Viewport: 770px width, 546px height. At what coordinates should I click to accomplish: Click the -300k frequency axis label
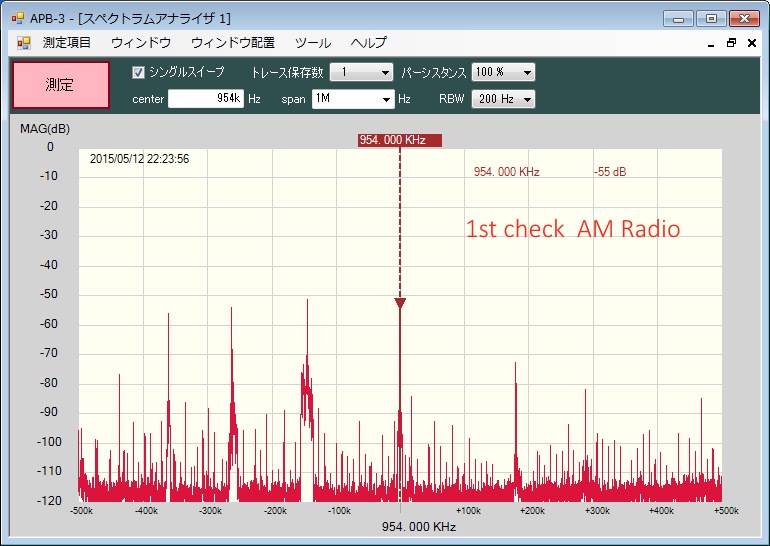tap(210, 511)
